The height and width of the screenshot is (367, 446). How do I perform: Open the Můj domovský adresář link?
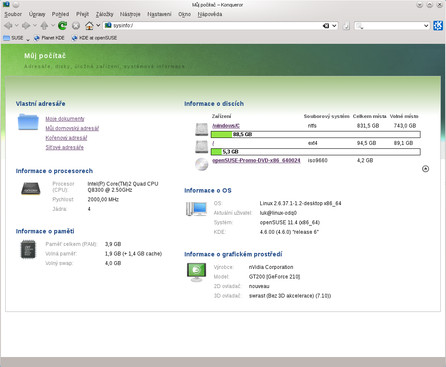[x=72, y=128]
